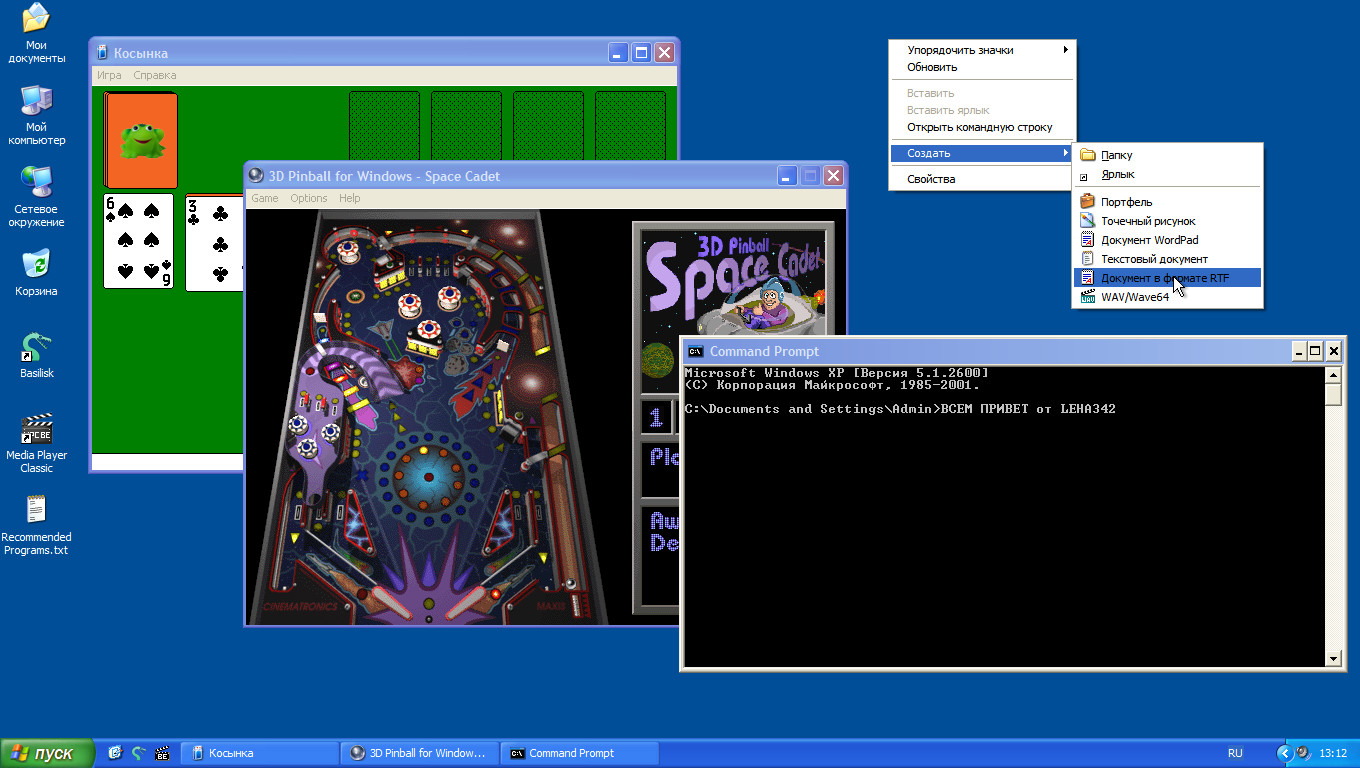1360x768 pixels.
Task: Click the first empty foundation slot in Косынка
Action: point(384,126)
